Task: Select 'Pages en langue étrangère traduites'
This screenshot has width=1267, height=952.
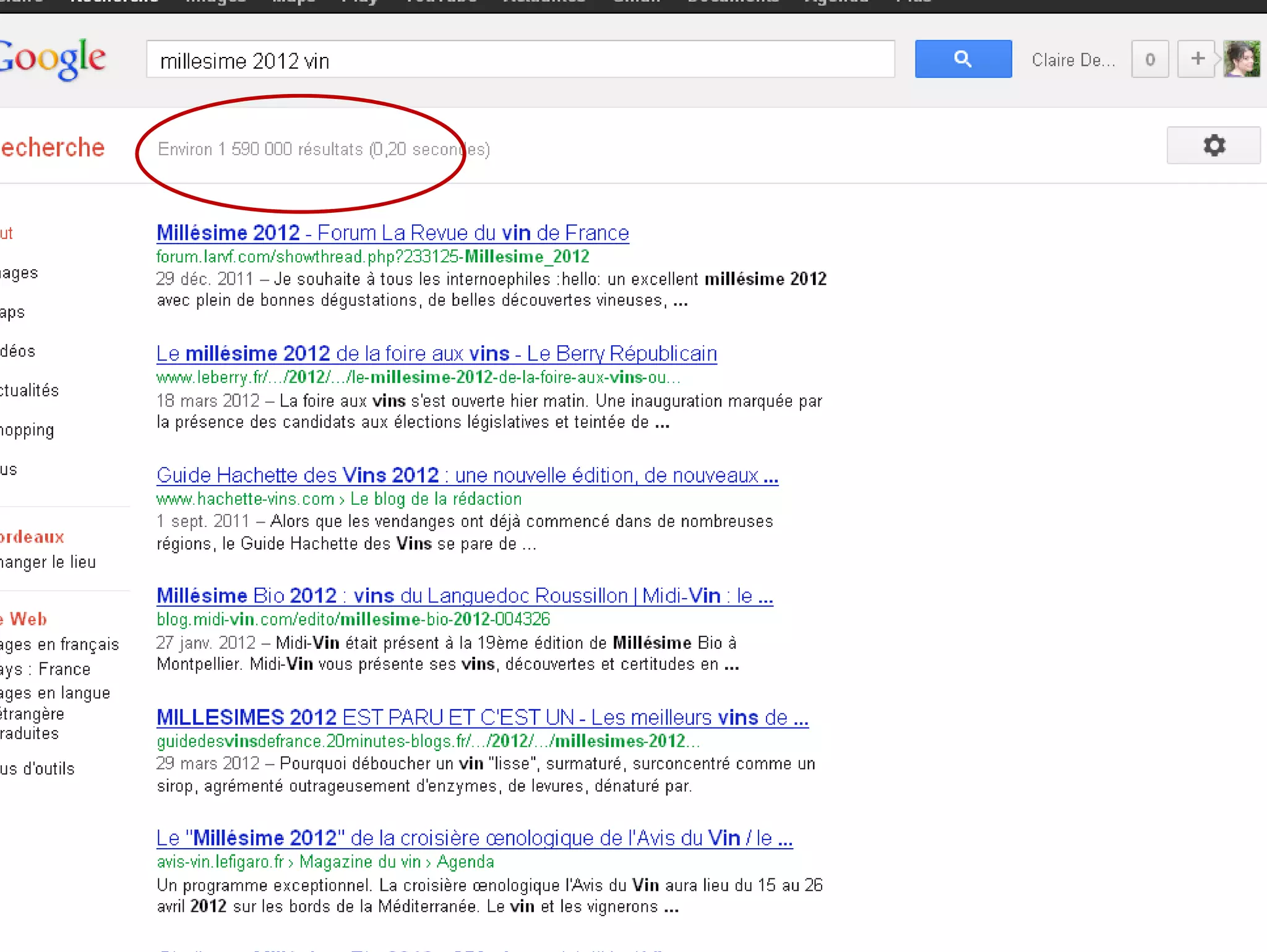Action: pyautogui.click(x=55, y=713)
